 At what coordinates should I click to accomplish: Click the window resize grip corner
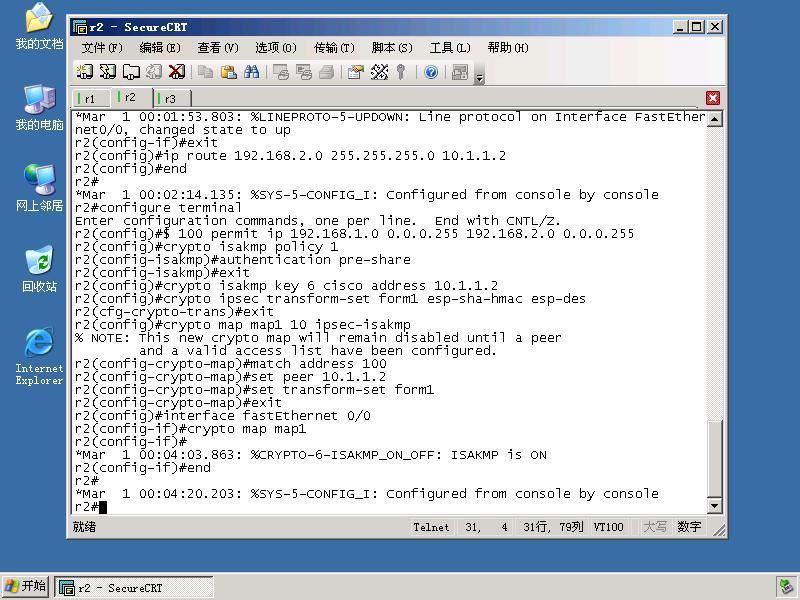[719, 531]
